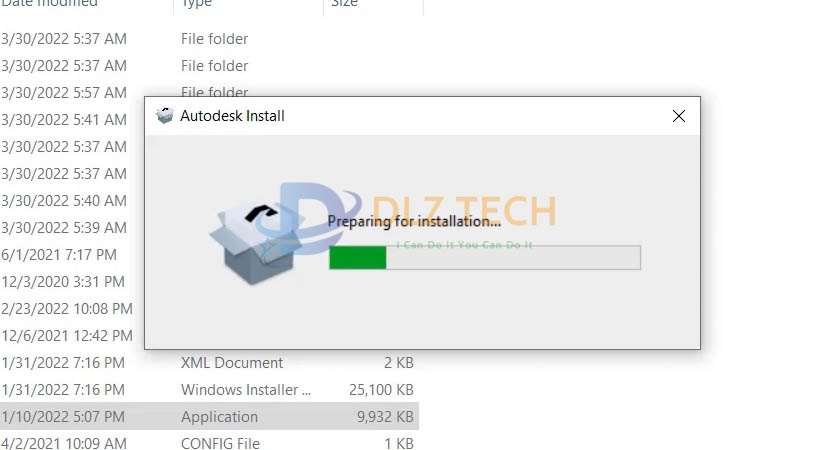Click the Autodesk Install title bar icon
The height and width of the screenshot is (450, 820).
(164, 116)
